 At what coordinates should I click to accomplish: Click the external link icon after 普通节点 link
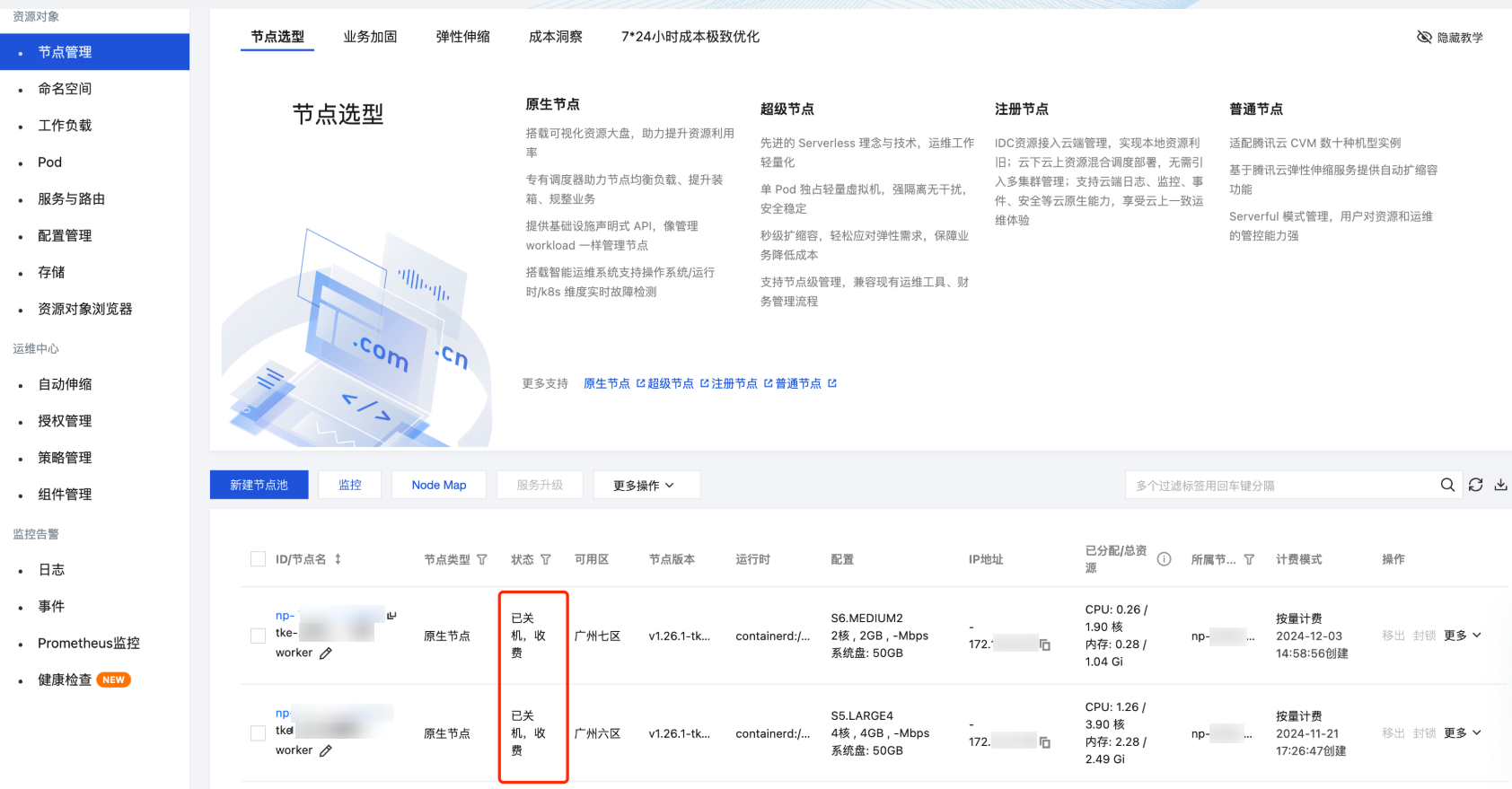pyautogui.click(x=832, y=383)
